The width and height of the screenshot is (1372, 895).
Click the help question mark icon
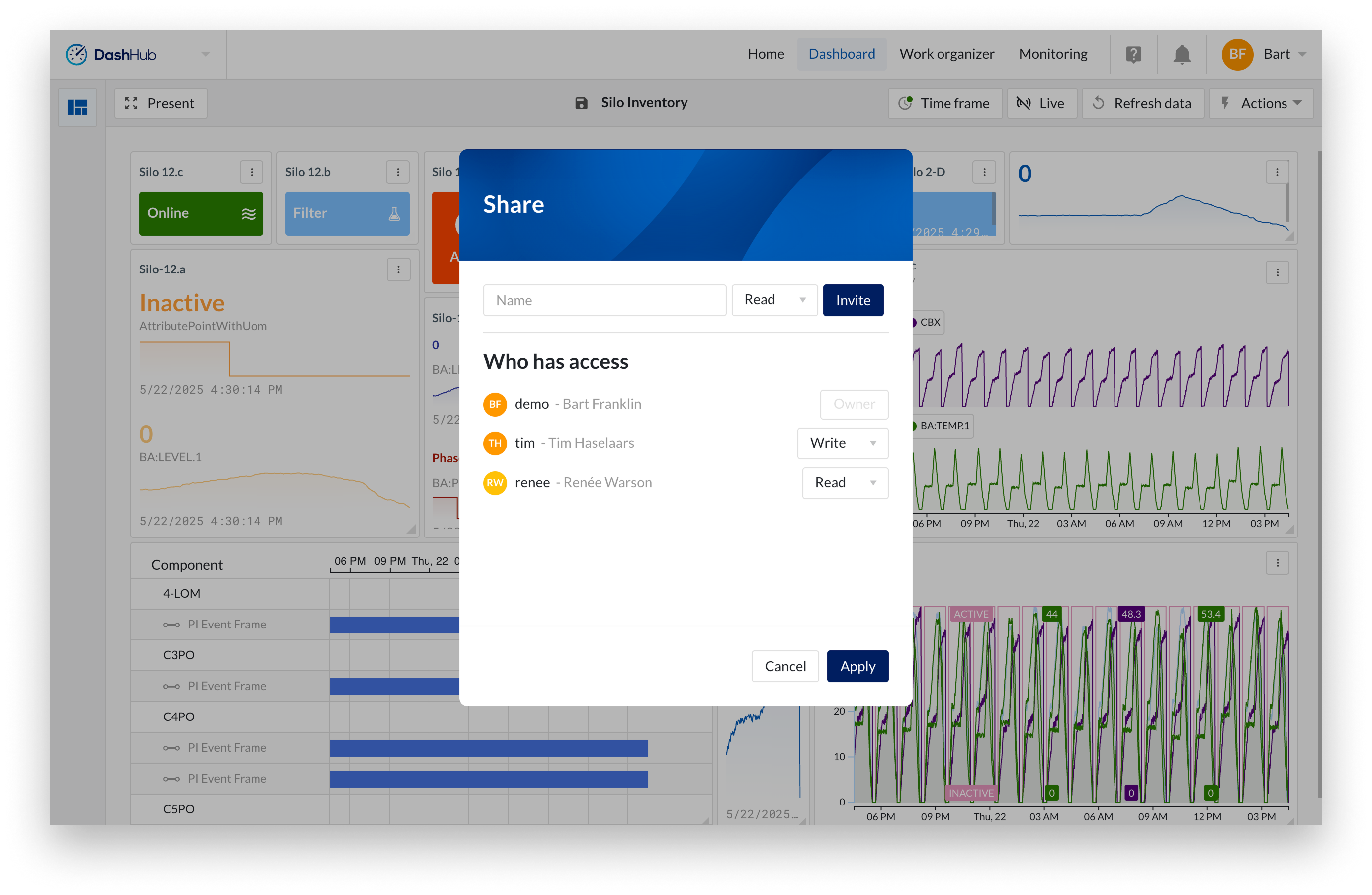[x=1133, y=55]
